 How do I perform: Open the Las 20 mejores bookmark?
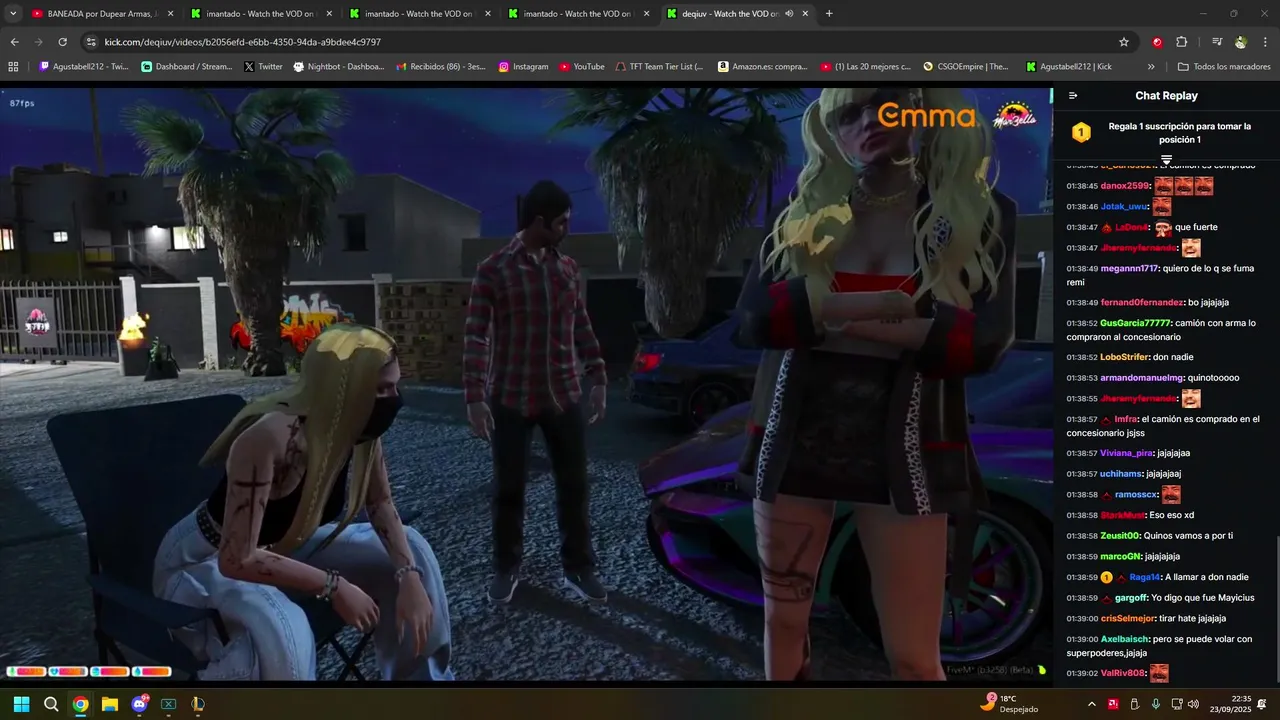[x=866, y=67]
